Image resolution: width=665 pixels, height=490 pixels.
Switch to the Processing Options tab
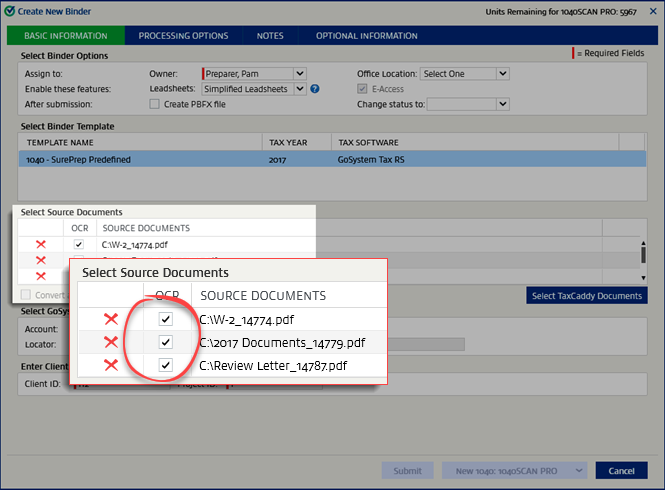point(183,36)
